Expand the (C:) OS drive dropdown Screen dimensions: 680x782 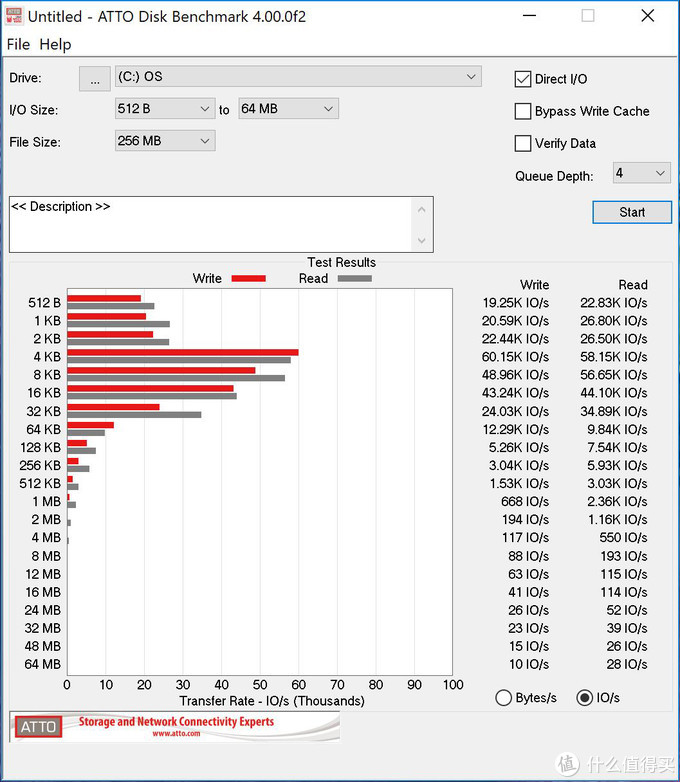click(x=298, y=77)
